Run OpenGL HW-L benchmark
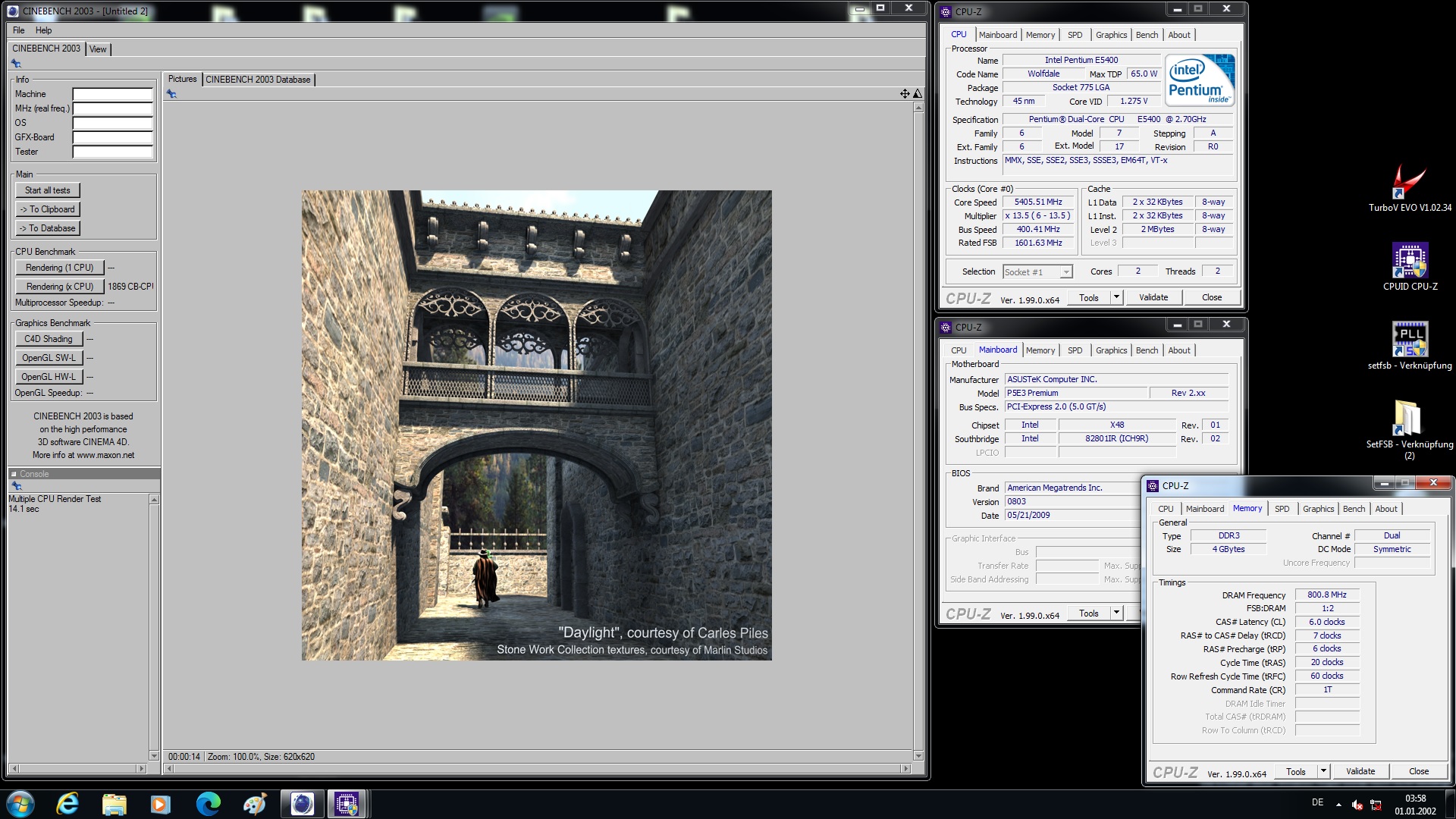Viewport: 1456px width, 819px height. coord(49,377)
